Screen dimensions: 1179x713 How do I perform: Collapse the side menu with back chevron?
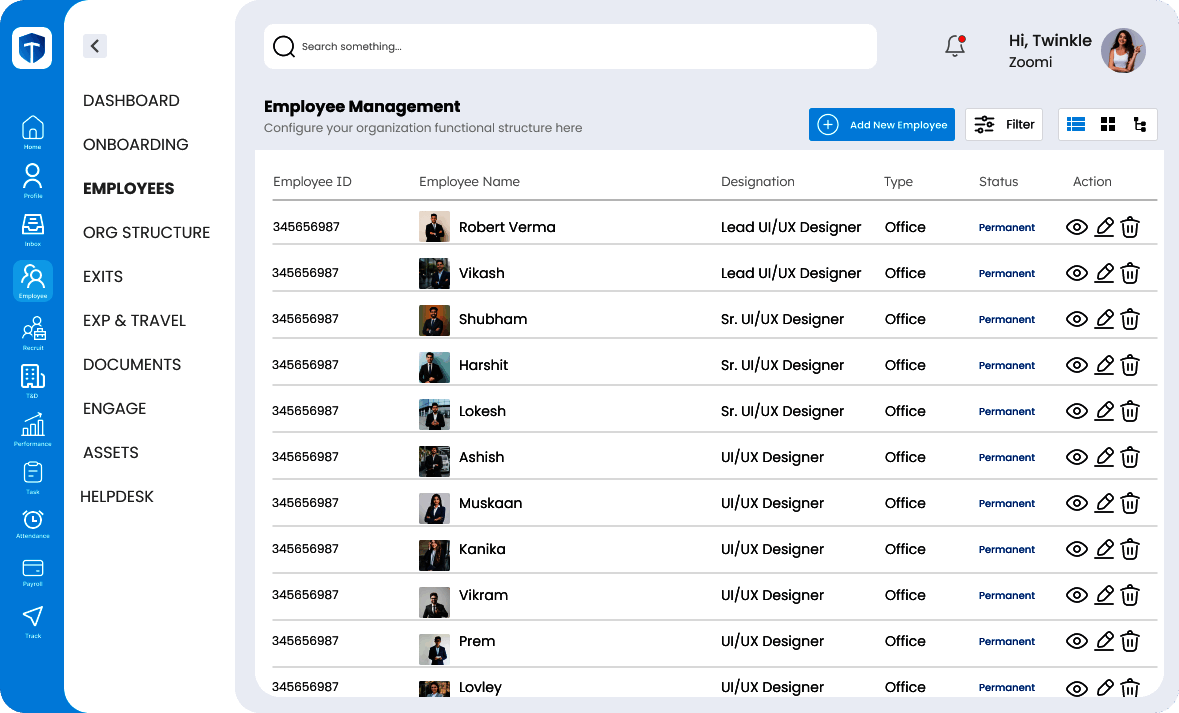tap(94, 45)
